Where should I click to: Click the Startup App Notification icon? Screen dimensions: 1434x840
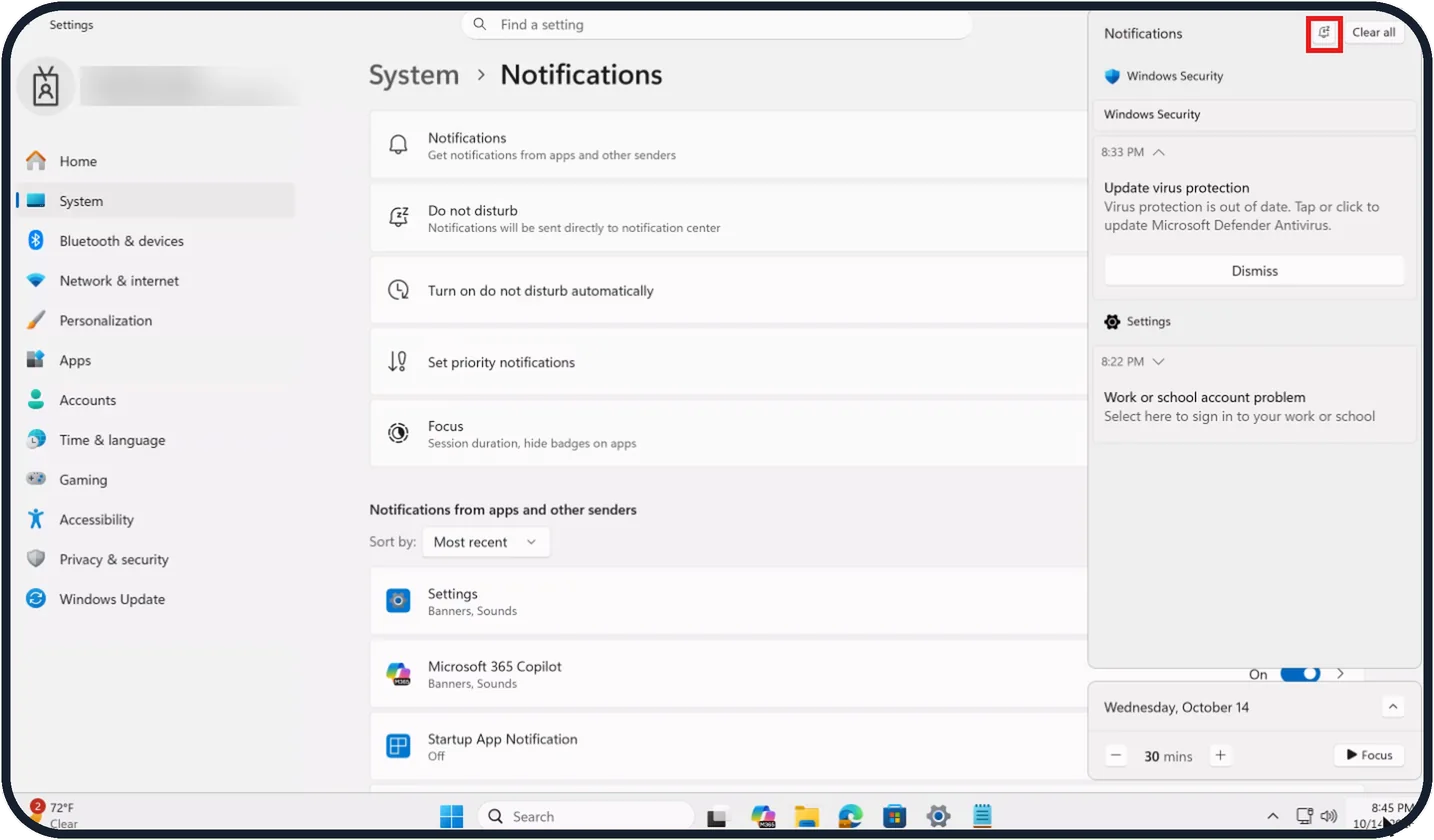click(398, 746)
